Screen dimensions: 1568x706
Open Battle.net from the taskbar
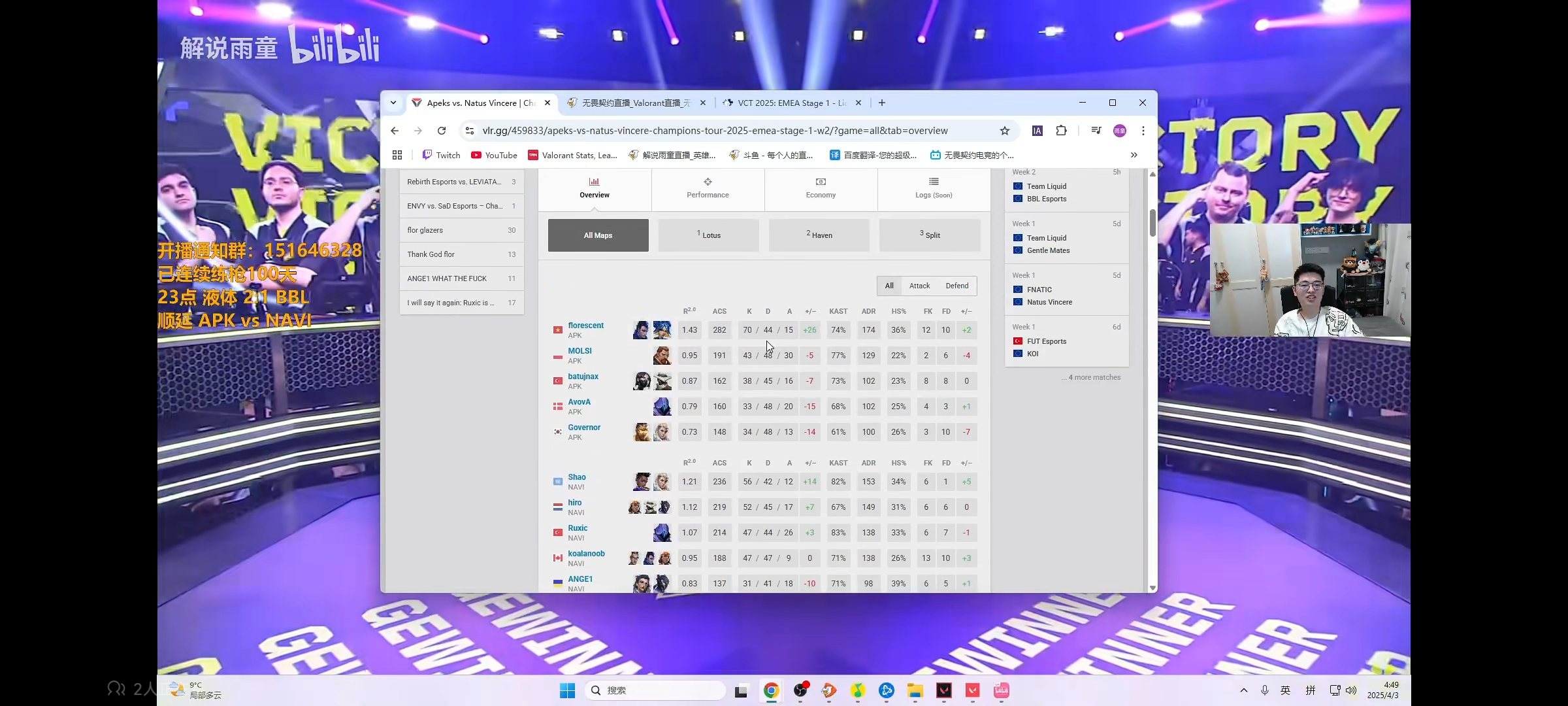[887, 690]
